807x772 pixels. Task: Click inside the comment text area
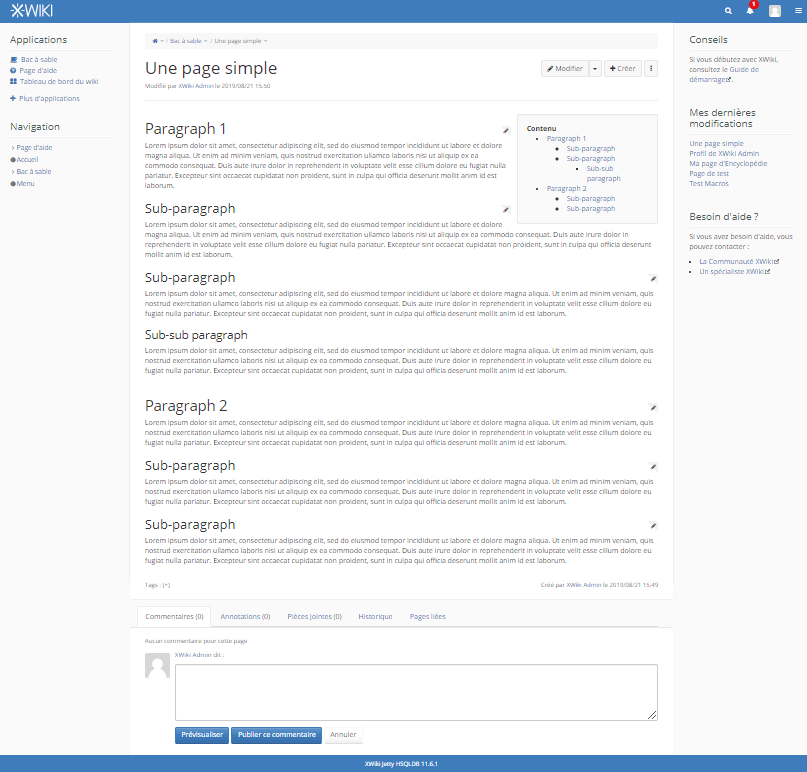[x=416, y=692]
